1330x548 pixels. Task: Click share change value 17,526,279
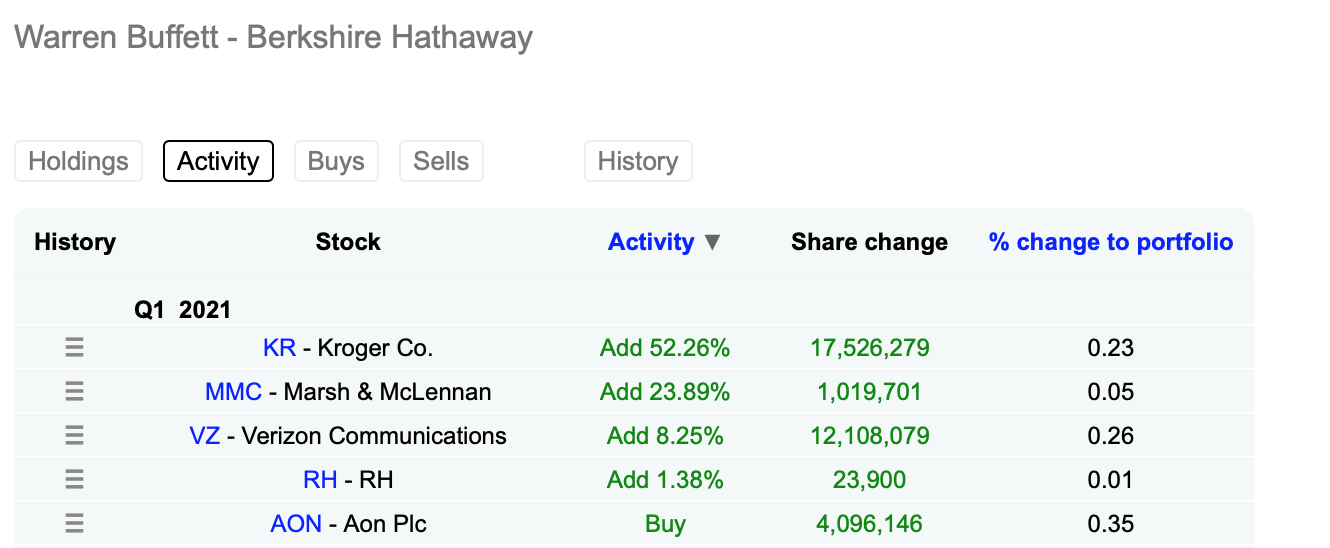[x=869, y=348]
